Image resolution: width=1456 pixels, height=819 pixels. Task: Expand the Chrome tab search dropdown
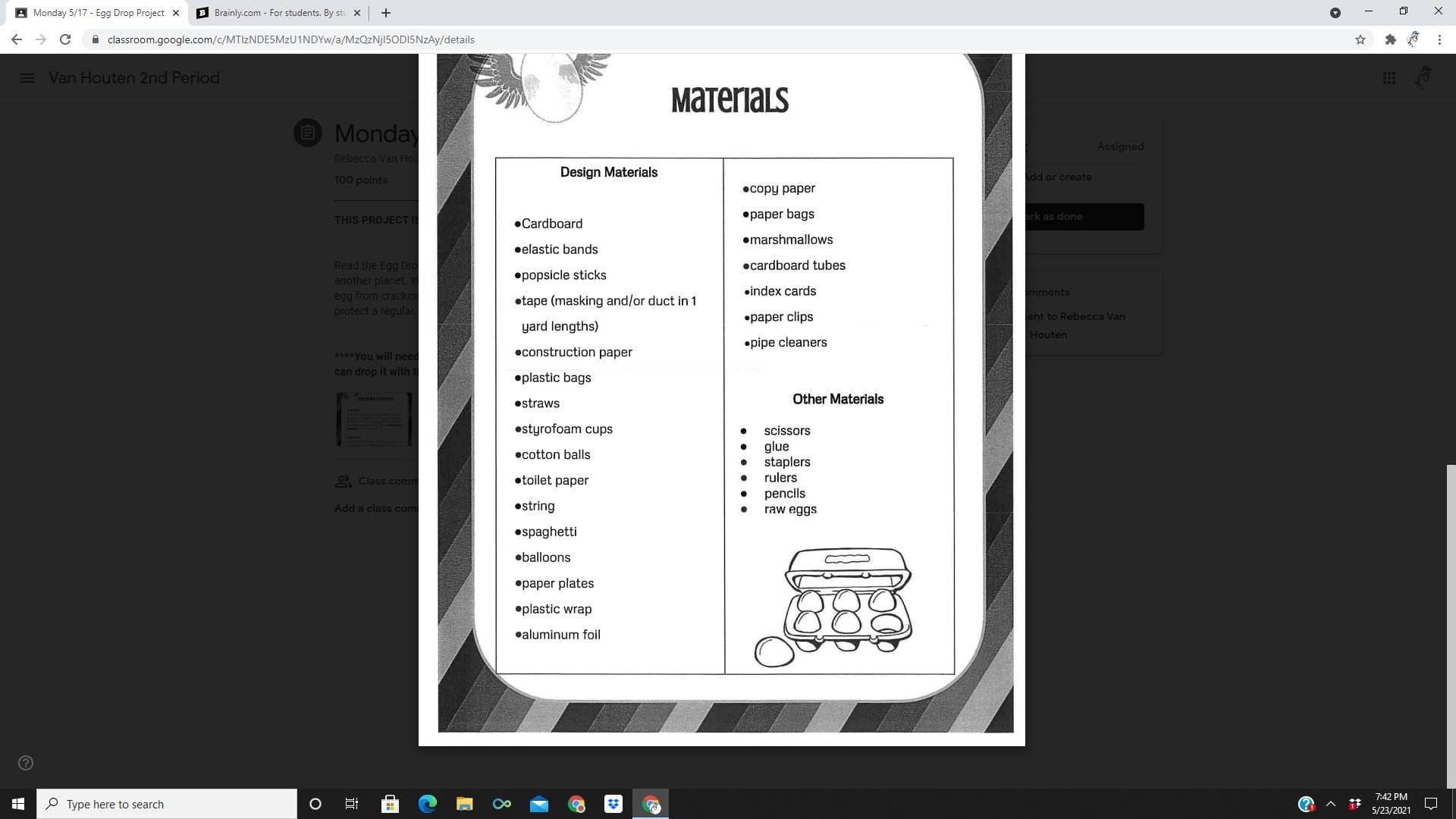(1335, 12)
